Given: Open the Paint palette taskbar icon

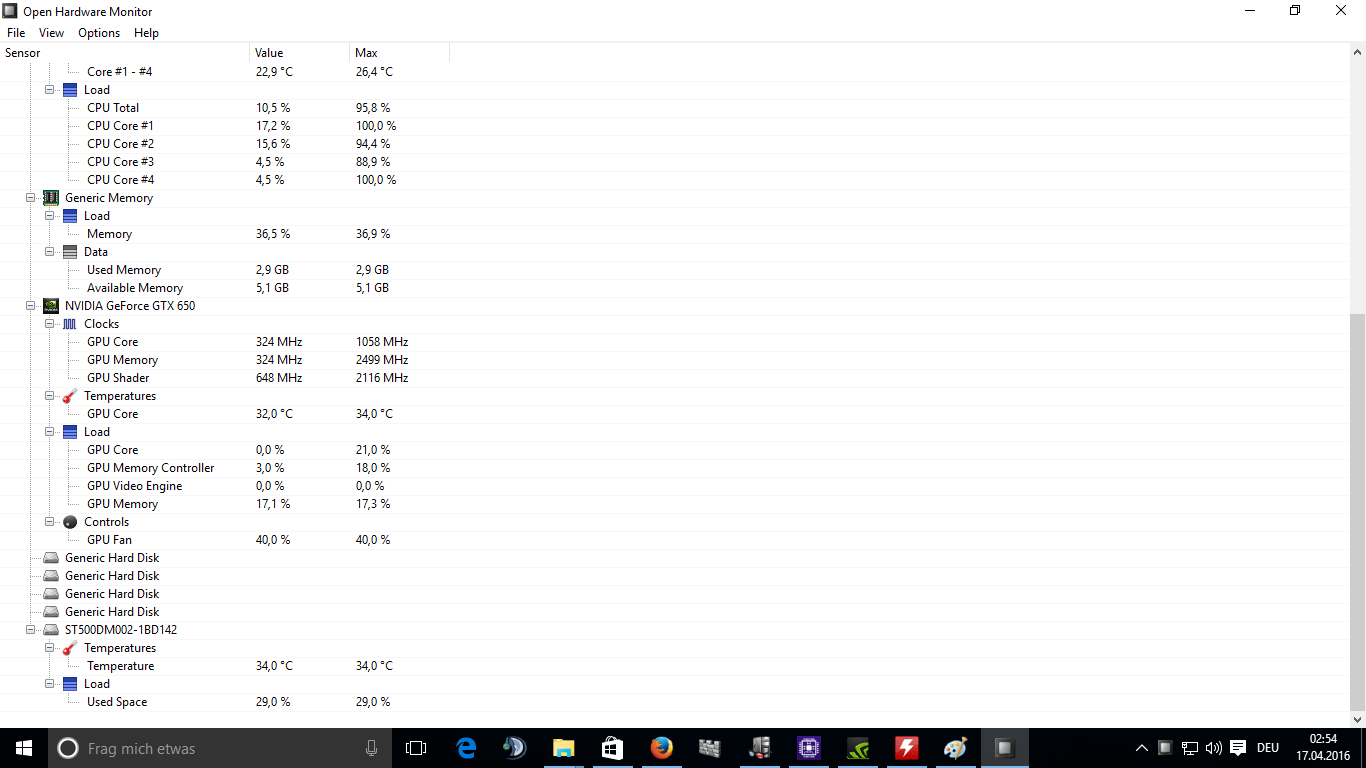Looking at the screenshot, I should (955, 748).
